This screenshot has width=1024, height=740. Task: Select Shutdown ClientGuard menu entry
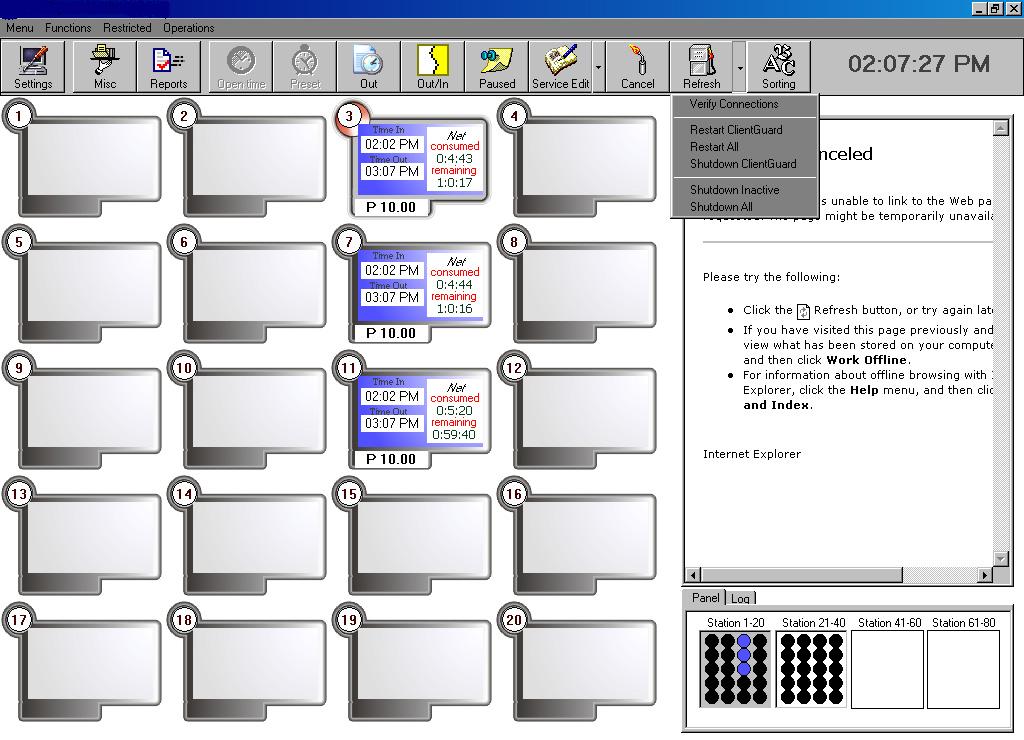pyautogui.click(x=744, y=163)
